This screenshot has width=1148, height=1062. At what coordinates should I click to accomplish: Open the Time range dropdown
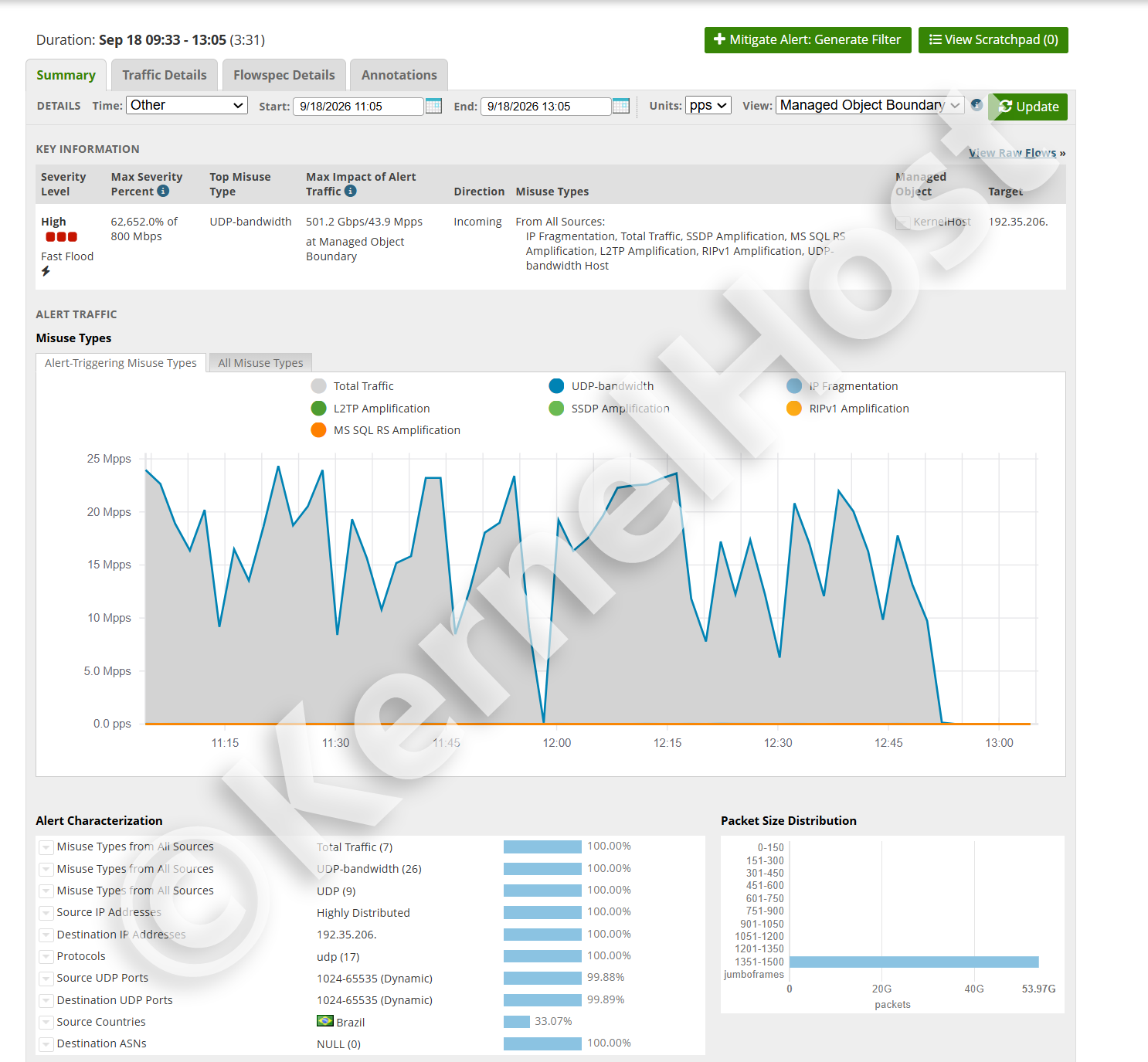coord(187,105)
